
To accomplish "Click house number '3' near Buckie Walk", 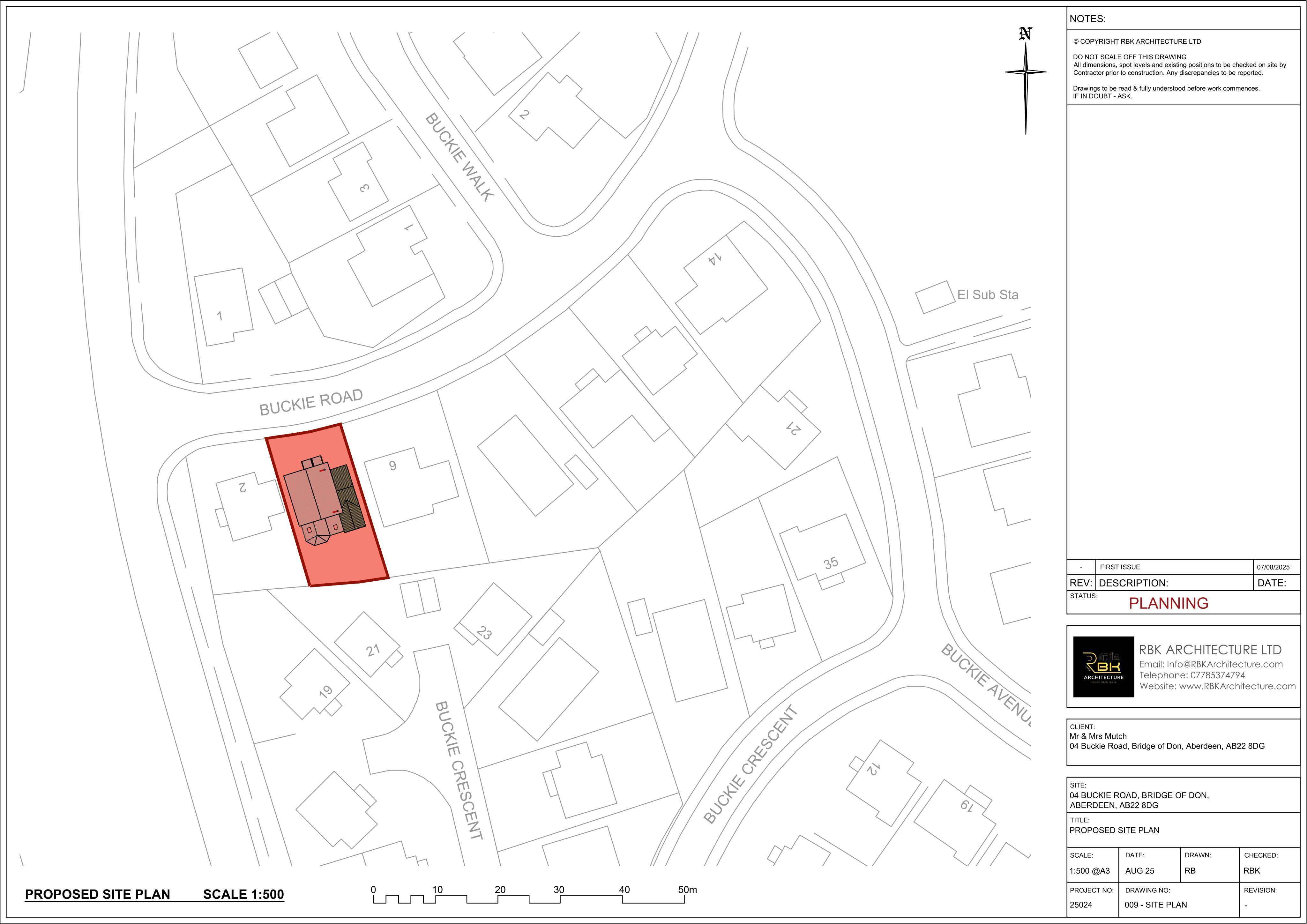I will 365,188.
